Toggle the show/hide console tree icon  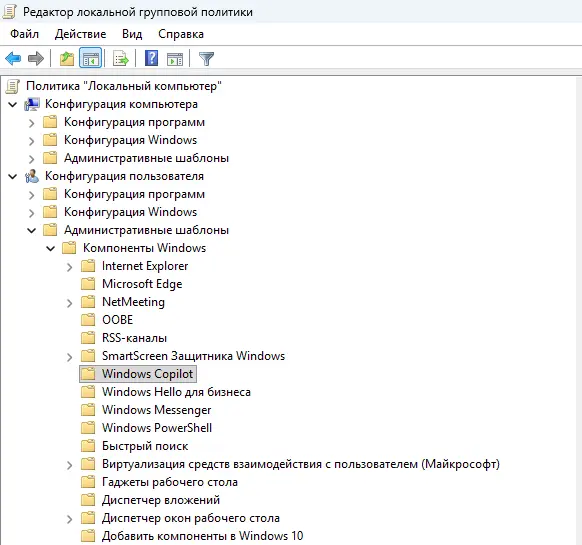pyautogui.click(x=91, y=58)
